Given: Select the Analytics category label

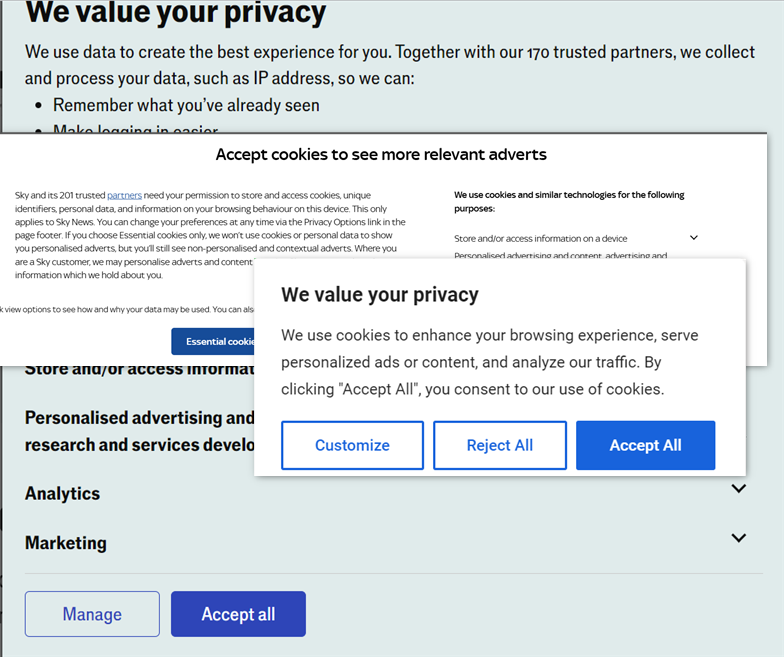Looking at the screenshot, I should (62, 493).
